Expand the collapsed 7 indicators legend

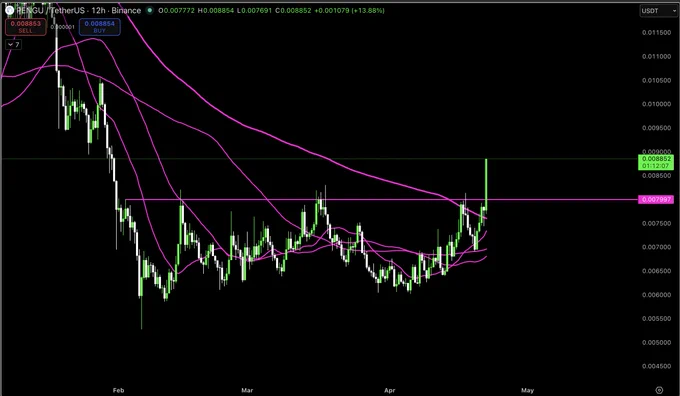[14, 44]
